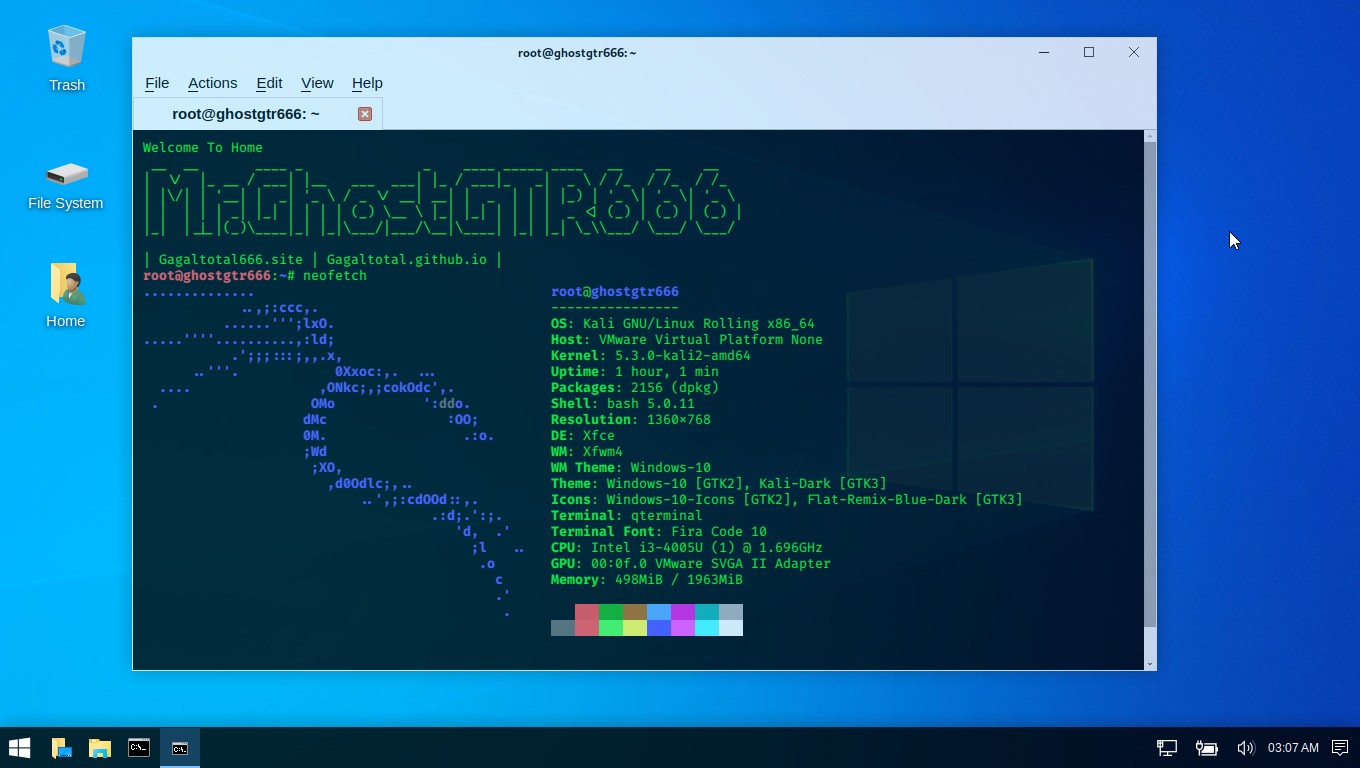Click the "WM Theme: Windows-10" line

(x=631, y=468)
